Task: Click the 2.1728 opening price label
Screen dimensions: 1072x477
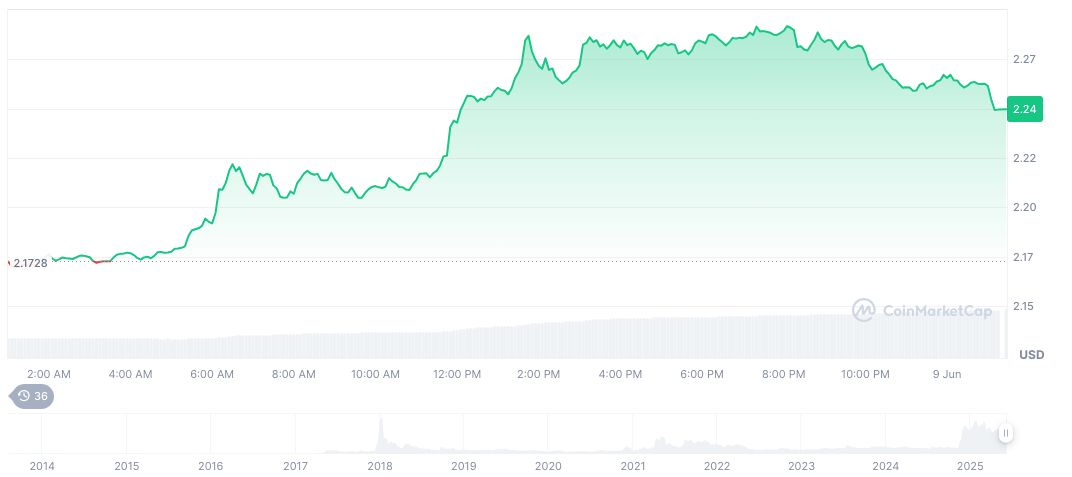Action: tap(30, 263)
